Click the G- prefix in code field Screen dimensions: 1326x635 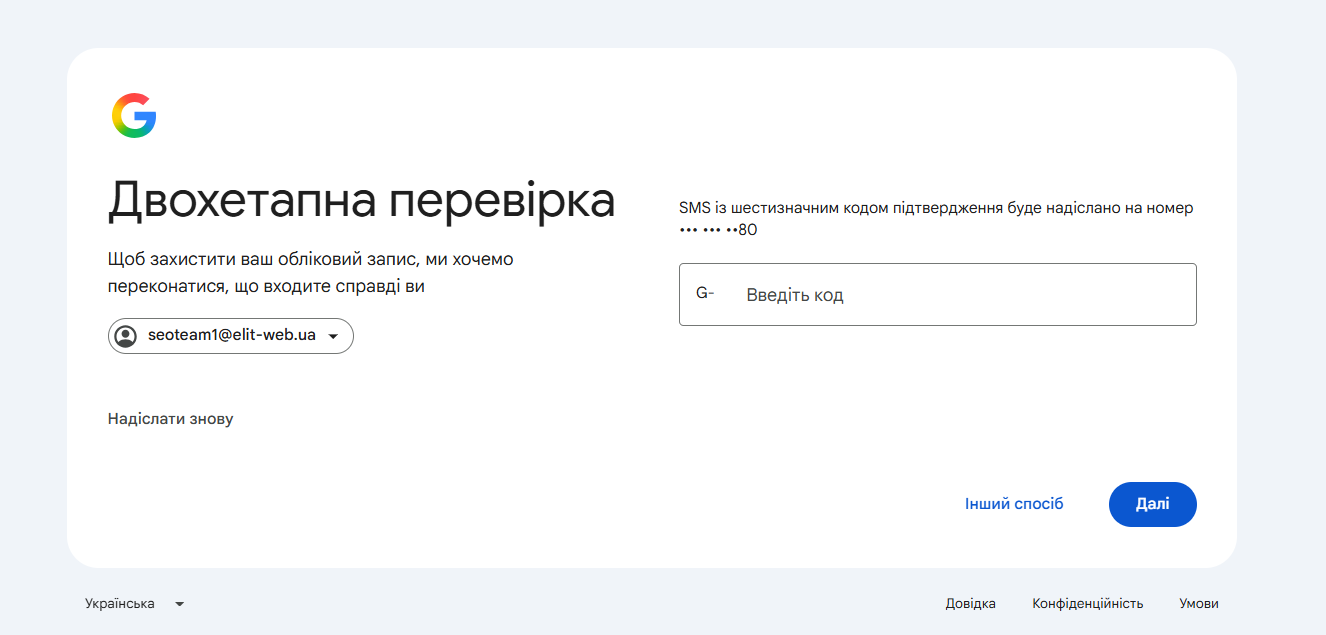click(x=705, y=293)
